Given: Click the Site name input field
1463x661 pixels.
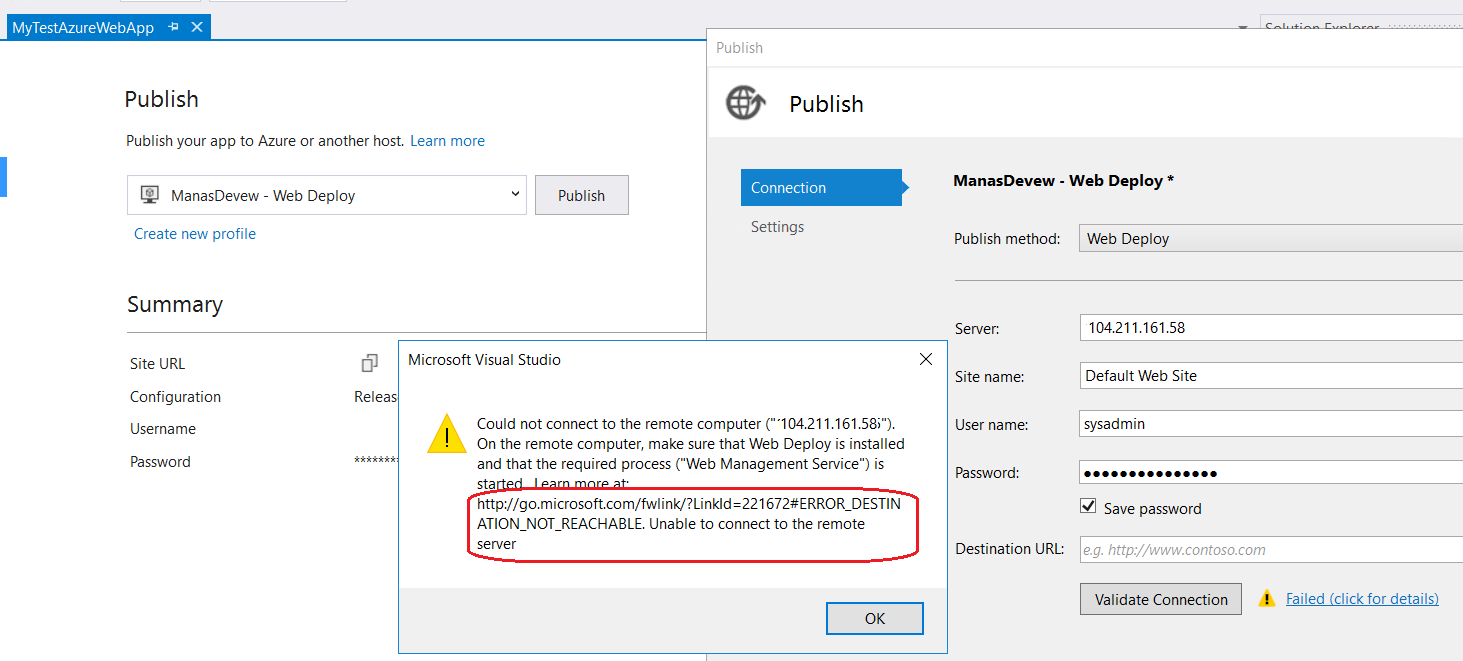Looking at the screenshot, I should click(1271, 376).
